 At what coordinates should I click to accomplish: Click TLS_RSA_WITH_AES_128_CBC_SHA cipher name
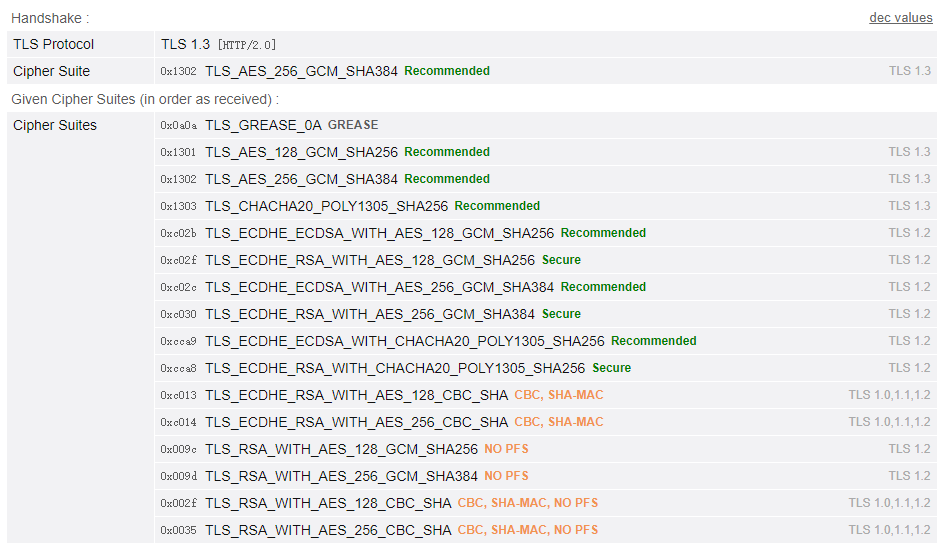click(328, 503)
